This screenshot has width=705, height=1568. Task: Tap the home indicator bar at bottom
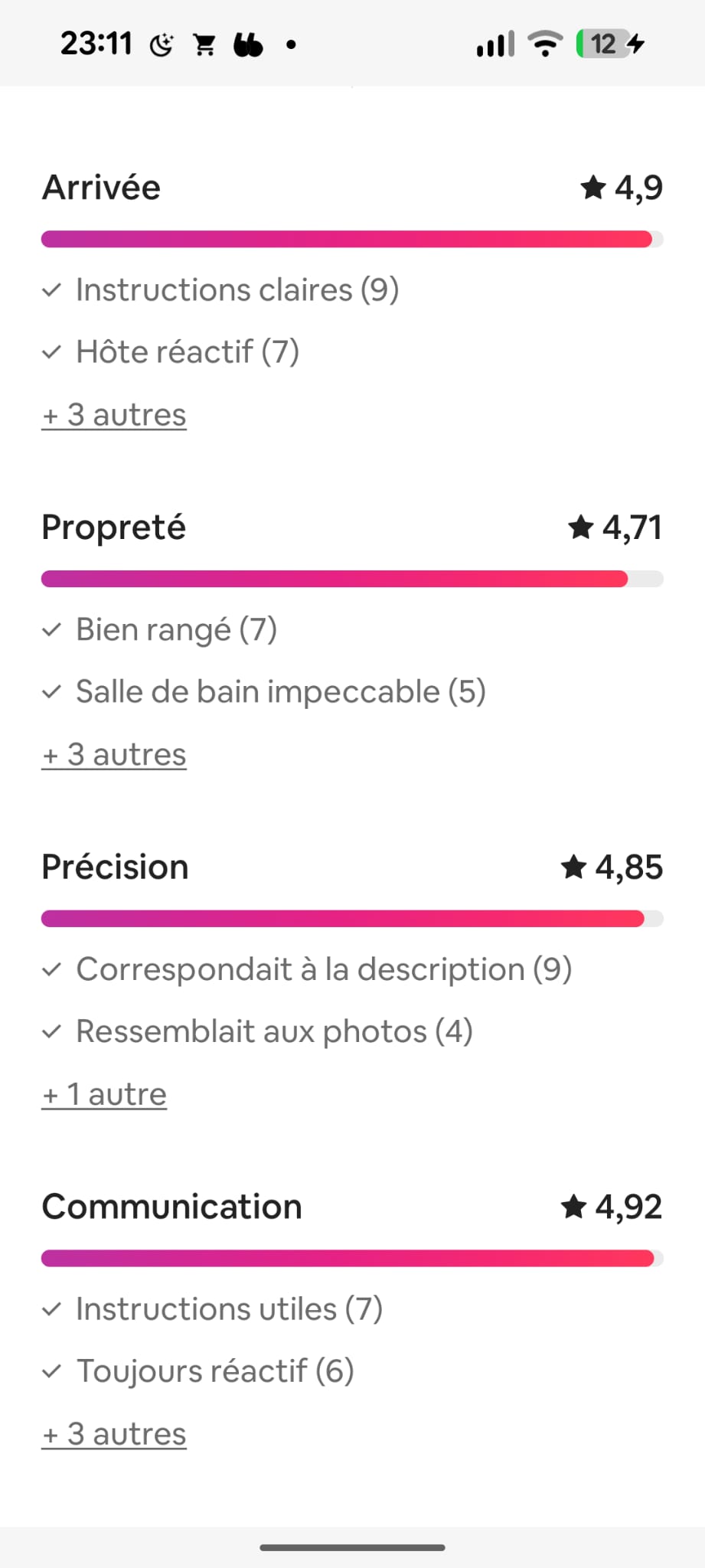coord(352,1547)
